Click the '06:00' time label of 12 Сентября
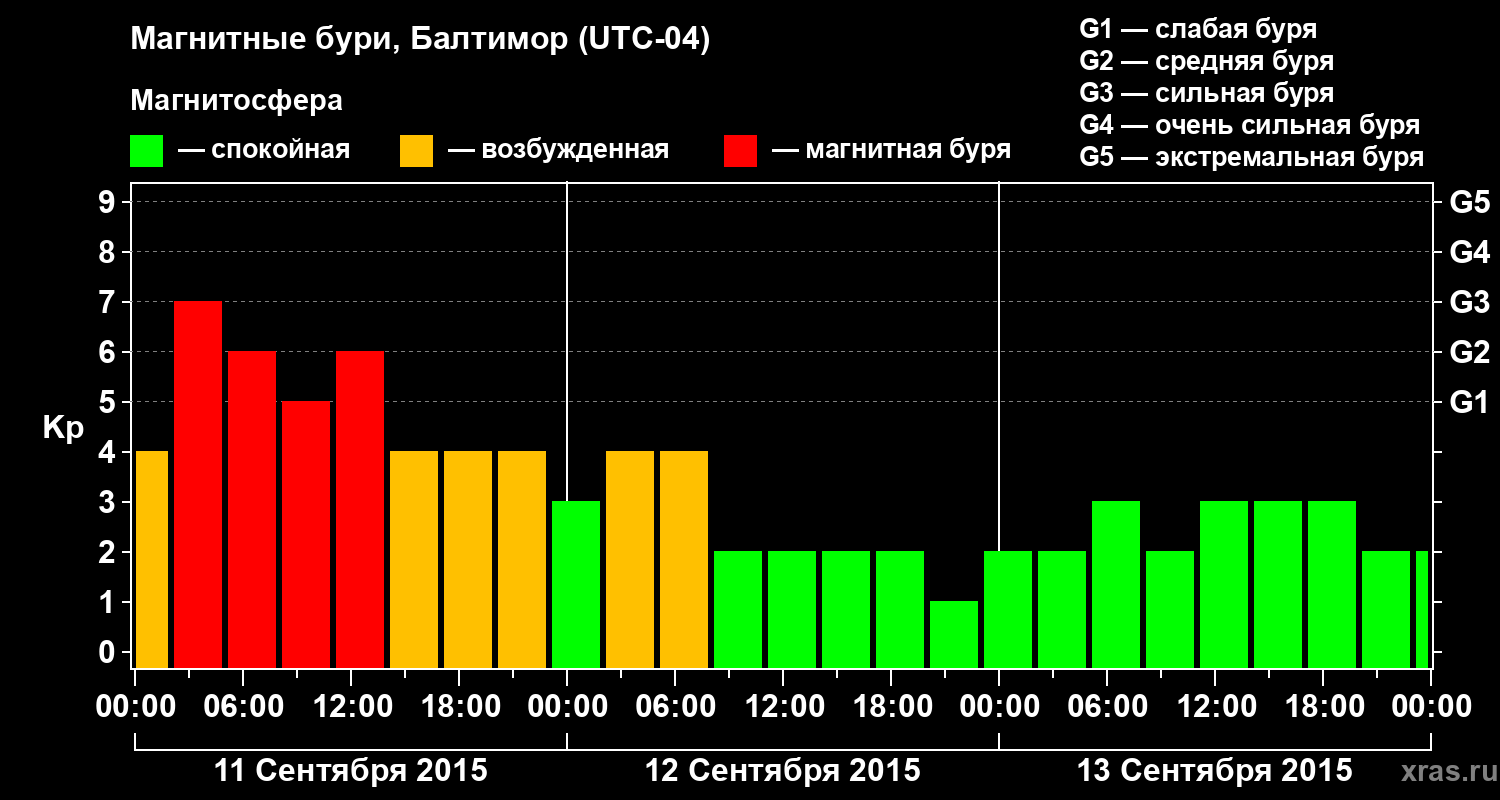The height and width of the screenshot is (800, 1500). coord(675,706)
